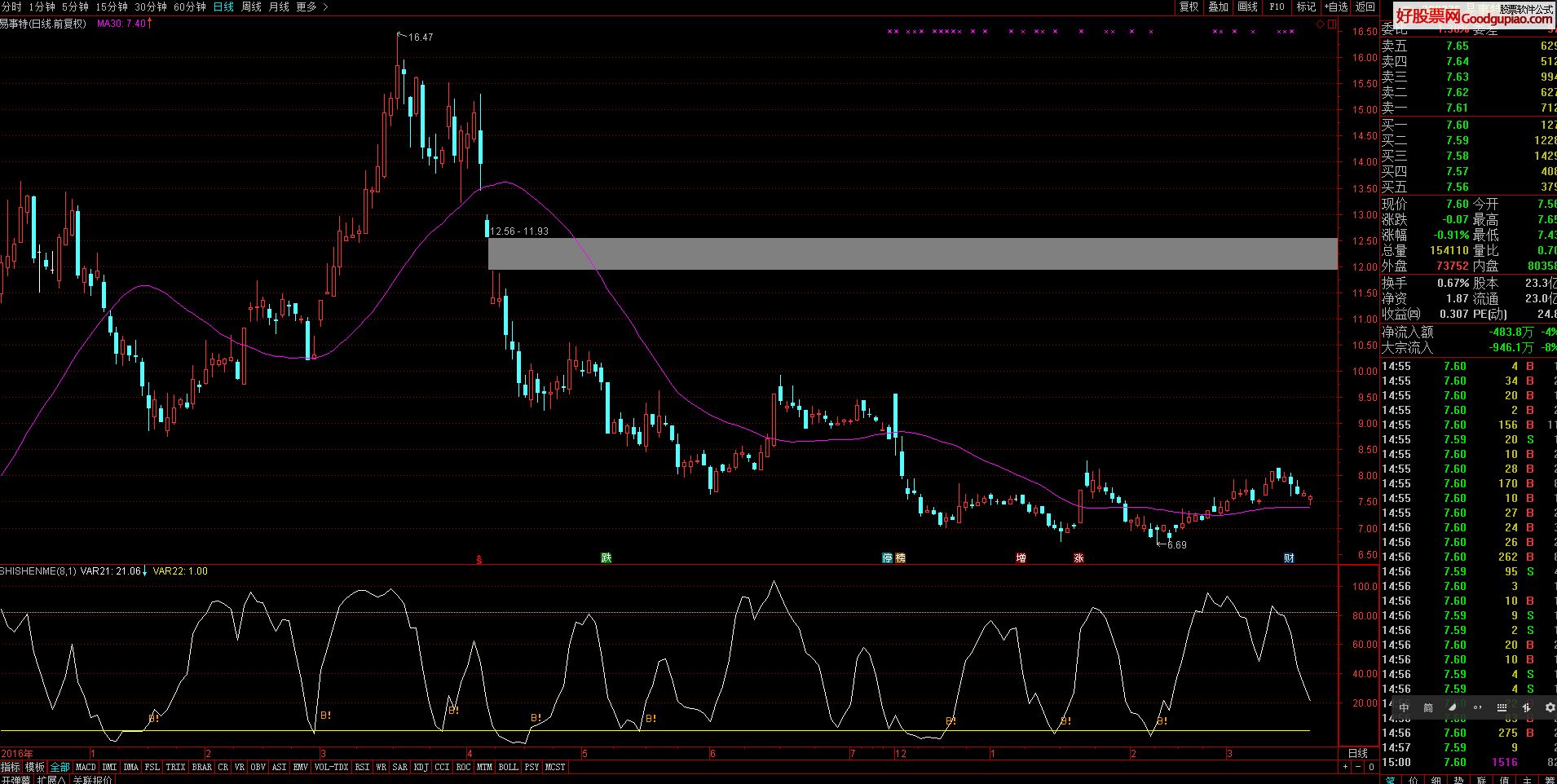
Task: Switch IME to Chinese mode 中
Action: click(x=1404, y=707)
